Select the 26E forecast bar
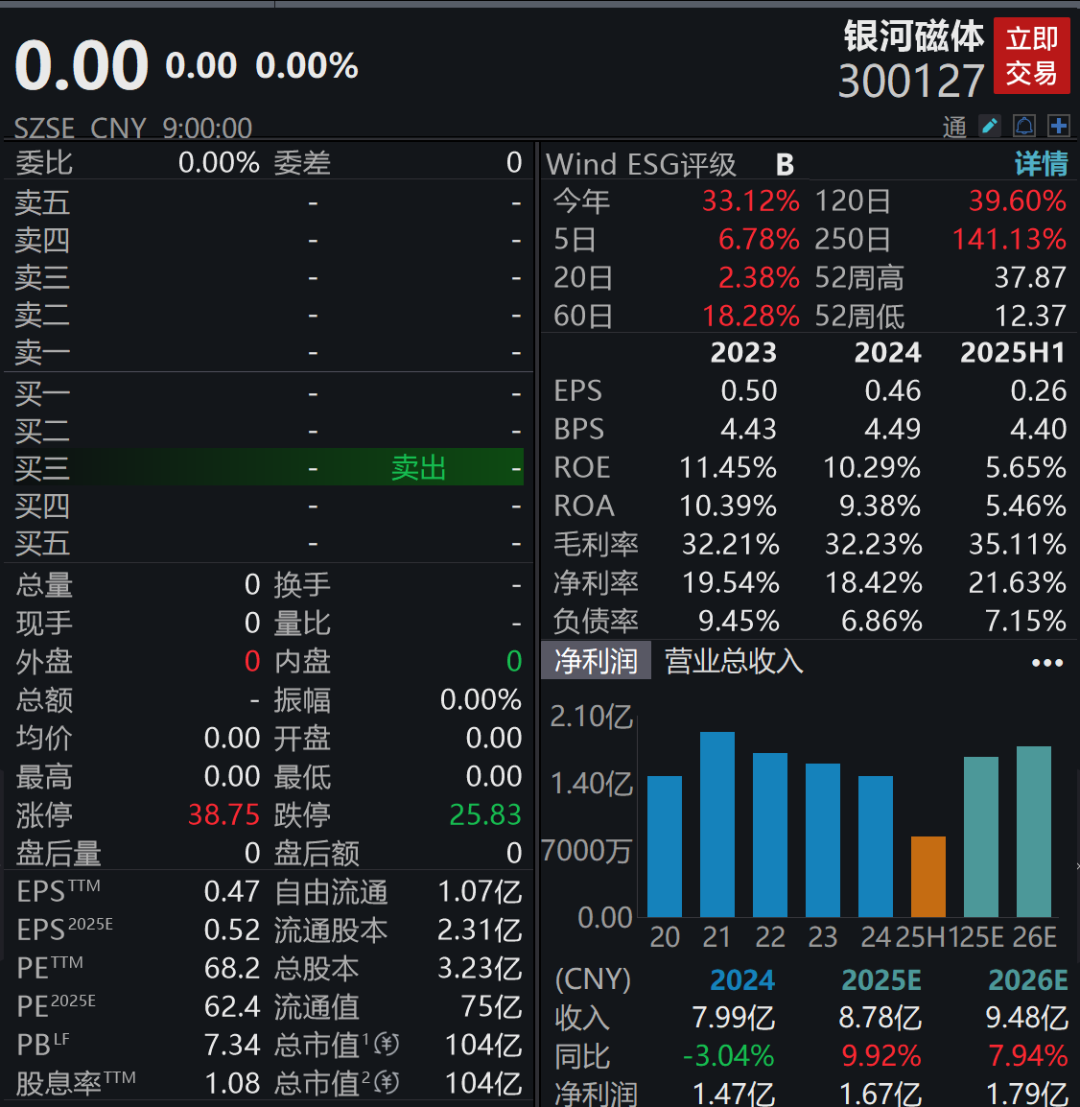Viewport: 1080px width, 1107px height. click(x=1033, y=832)
